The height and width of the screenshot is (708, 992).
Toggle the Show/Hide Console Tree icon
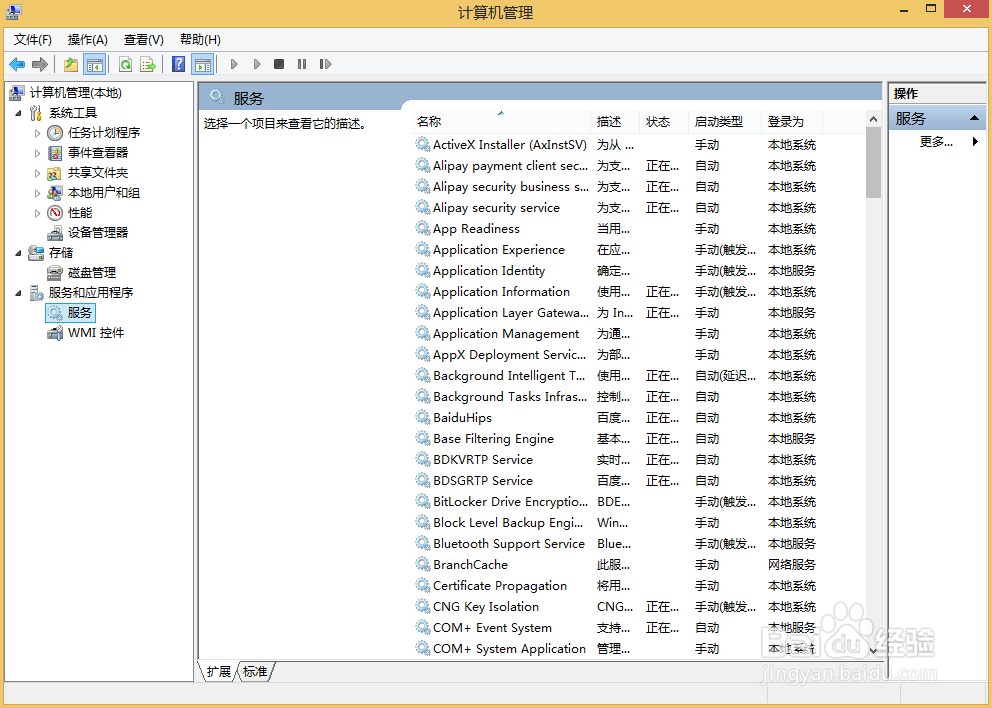[x=94, y=64]
